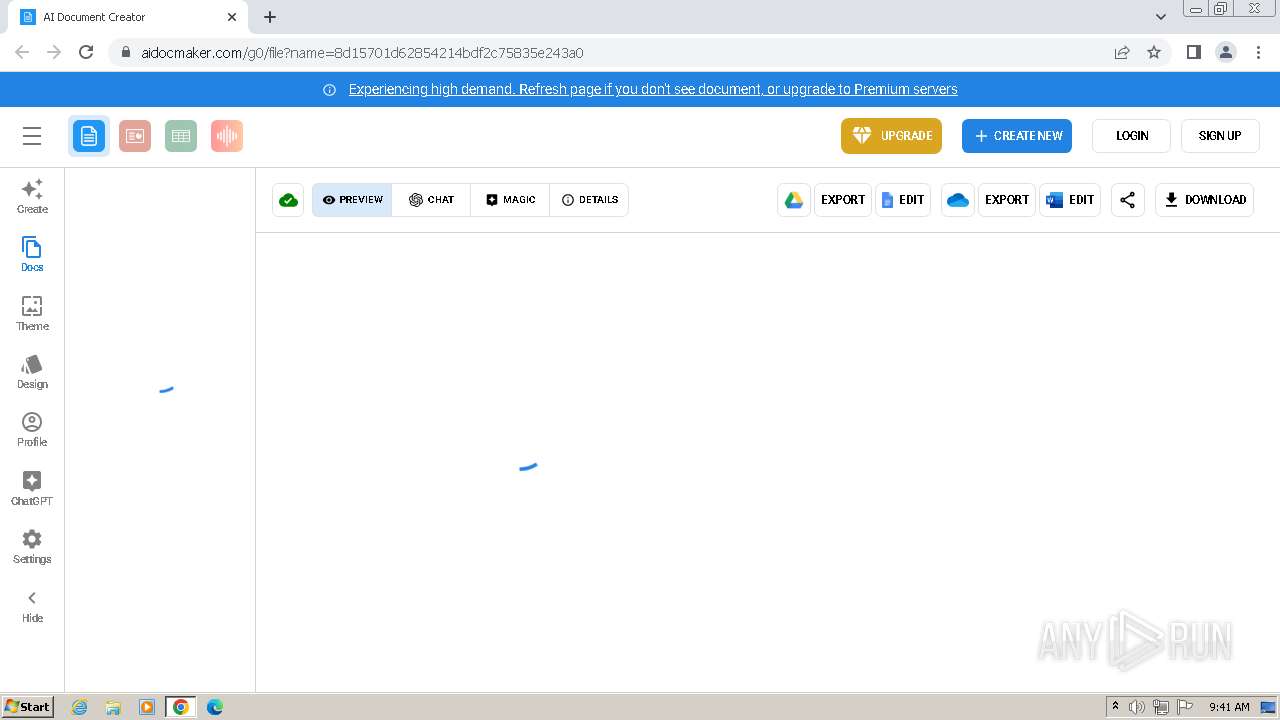1280x720 pixels.
Task: Go back in Chrome
Action: pos(22,52)
